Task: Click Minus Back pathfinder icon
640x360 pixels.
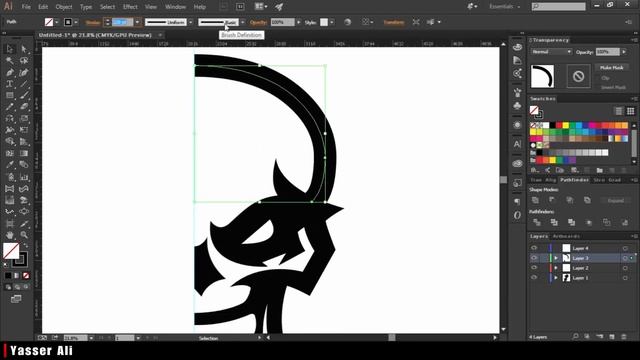Action: click(x=624, y=222)
